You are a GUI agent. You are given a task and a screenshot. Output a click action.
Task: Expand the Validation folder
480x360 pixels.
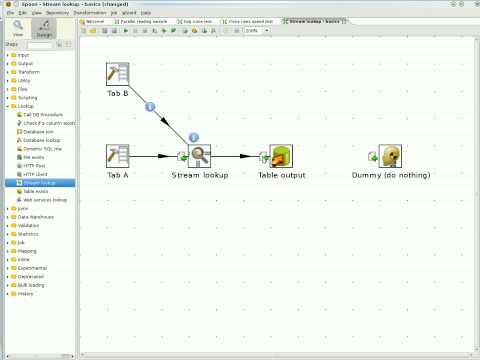tap(7, 226)
